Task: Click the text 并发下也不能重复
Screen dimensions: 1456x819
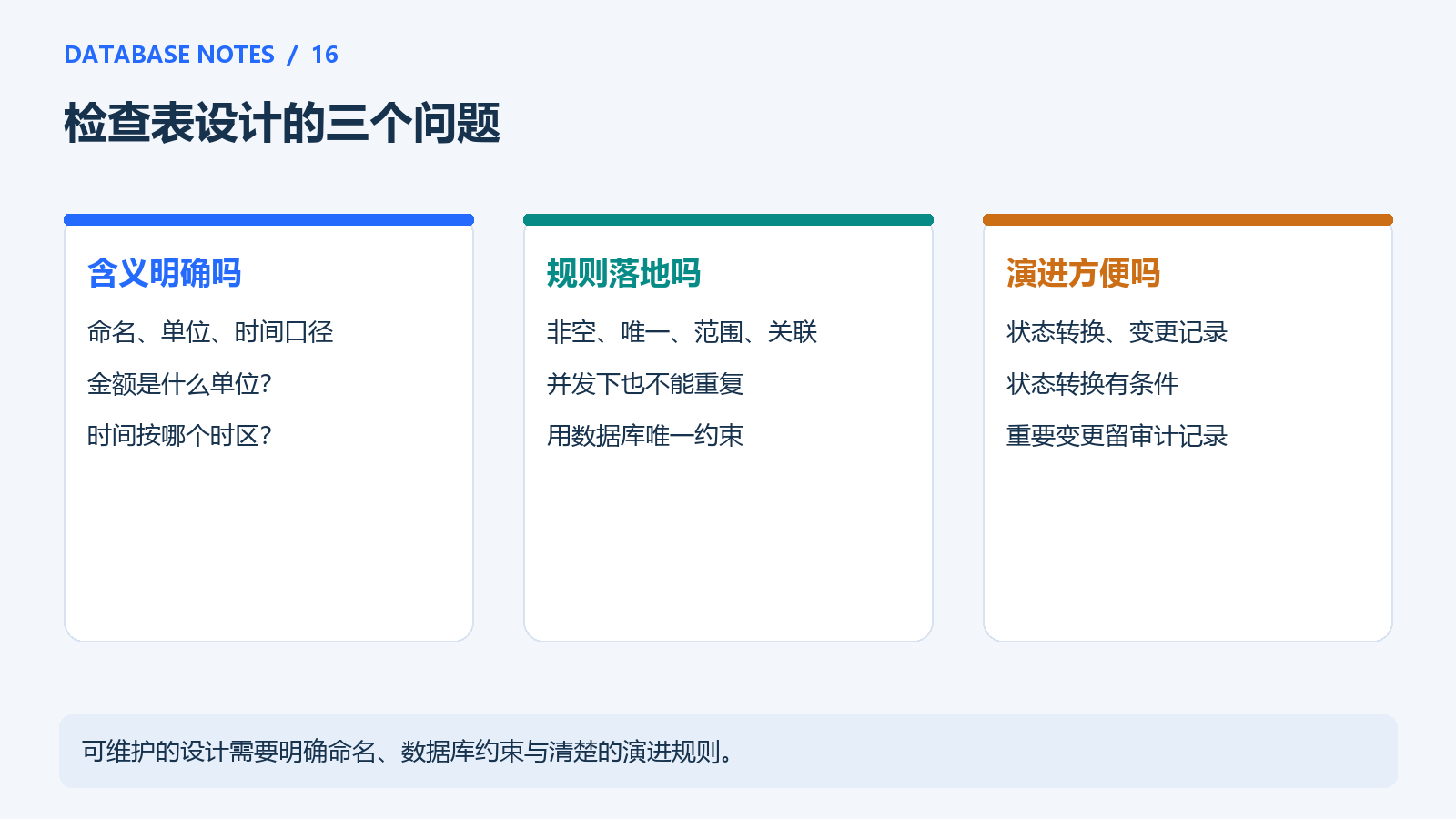Action: (645, 384)
